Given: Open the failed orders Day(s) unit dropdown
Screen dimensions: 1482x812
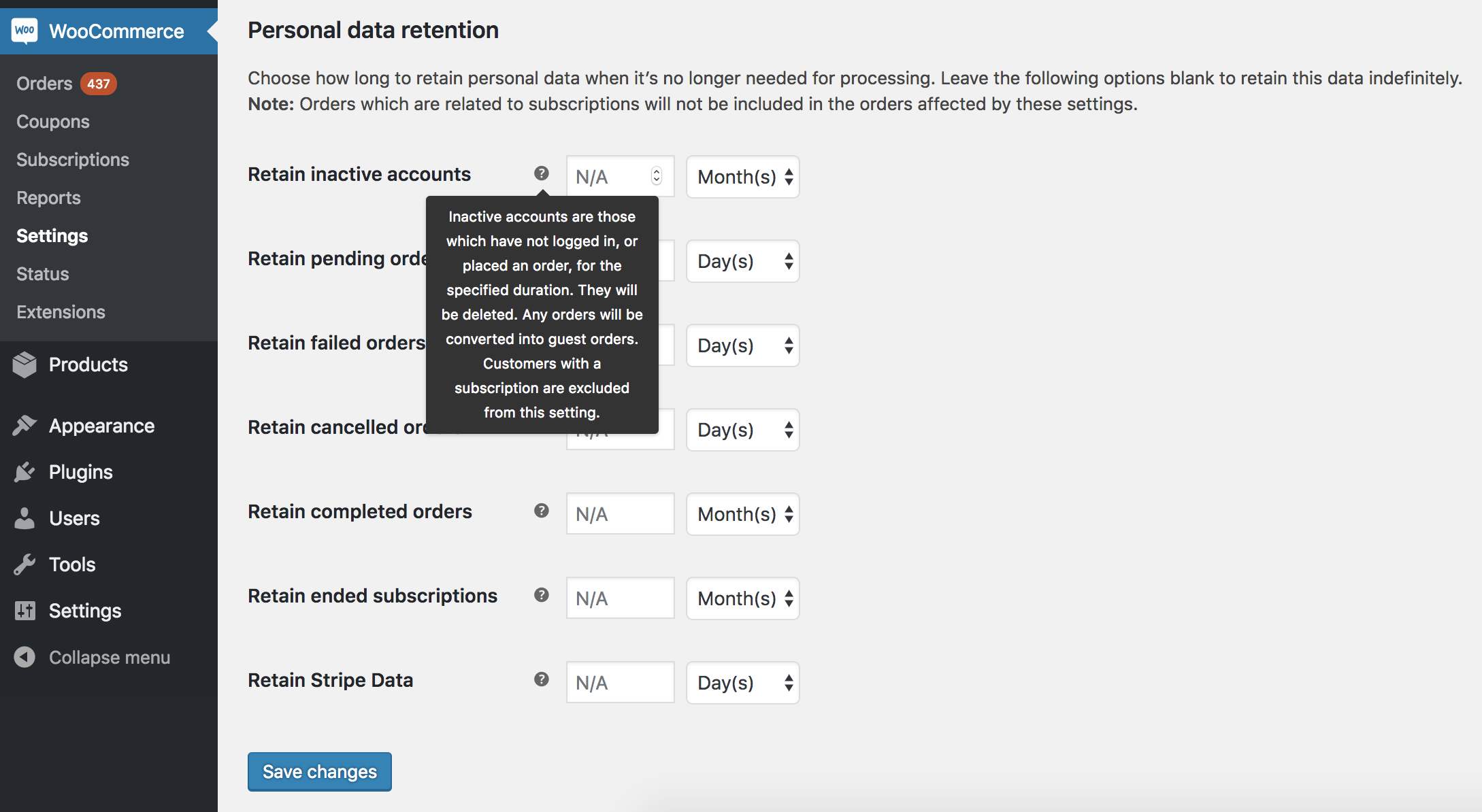Looking at the screenshot, I should click(743, 345).
